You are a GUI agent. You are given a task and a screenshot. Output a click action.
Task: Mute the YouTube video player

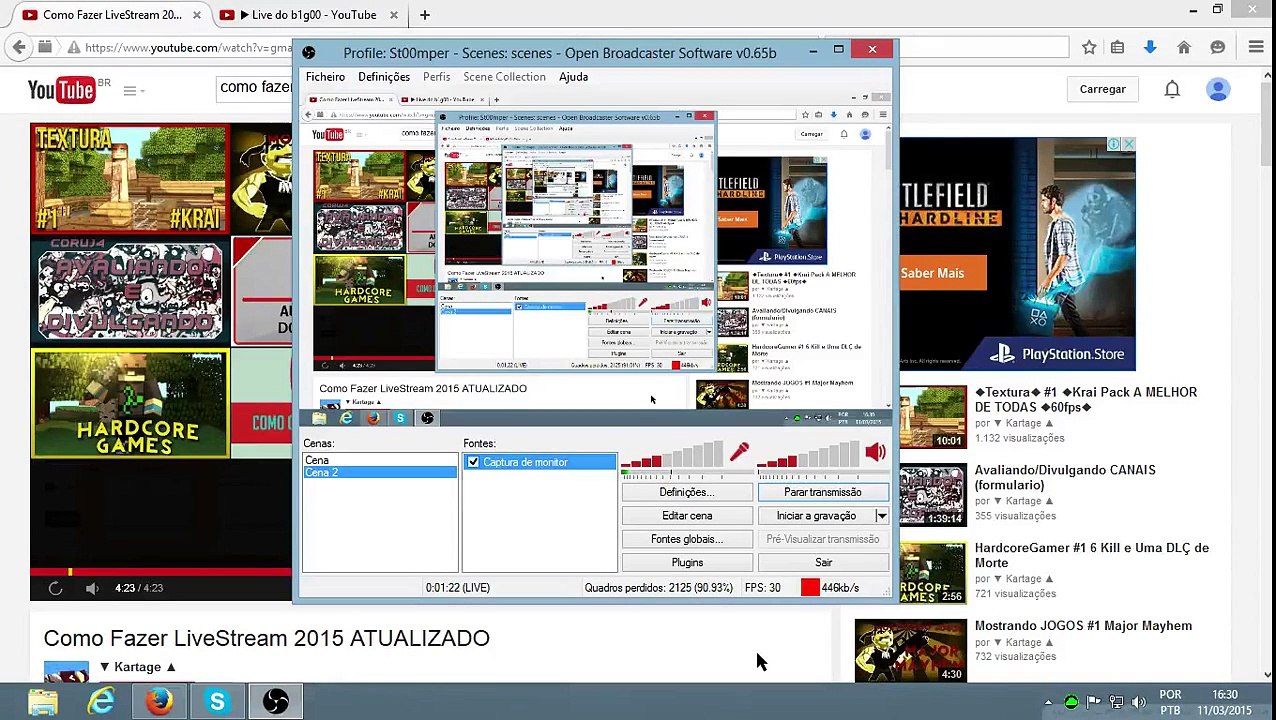92,588
